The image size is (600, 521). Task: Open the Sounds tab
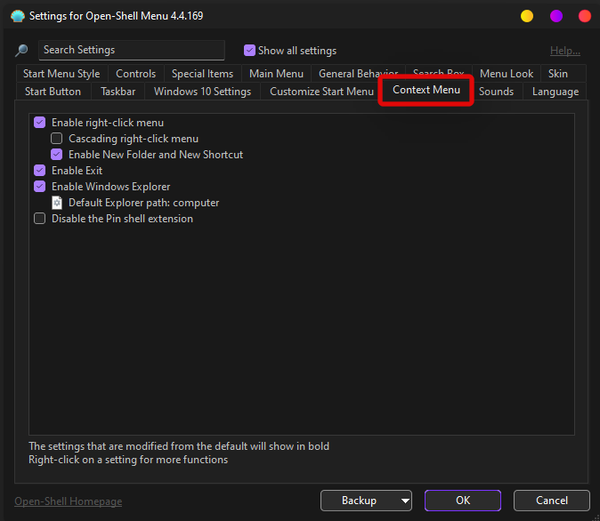coord(496,92)
